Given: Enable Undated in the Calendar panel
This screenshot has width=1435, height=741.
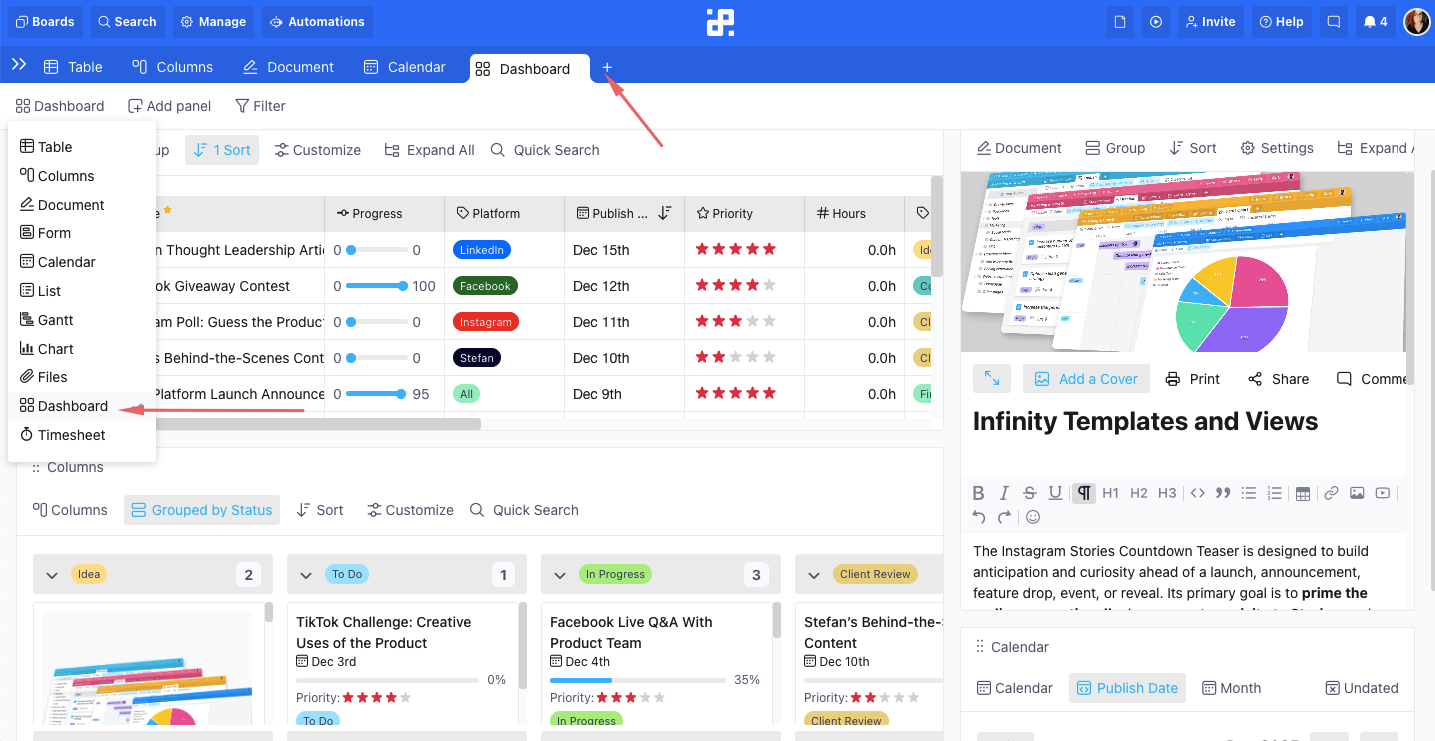Looking at the screenshot, I should 1362,688.
